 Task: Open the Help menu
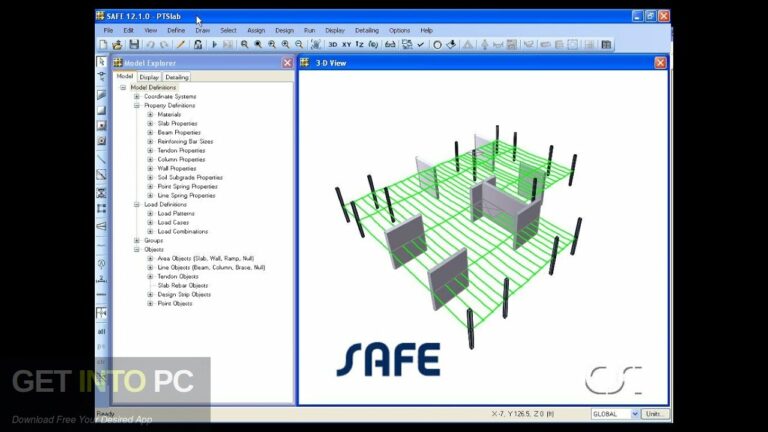pos(427,30)
